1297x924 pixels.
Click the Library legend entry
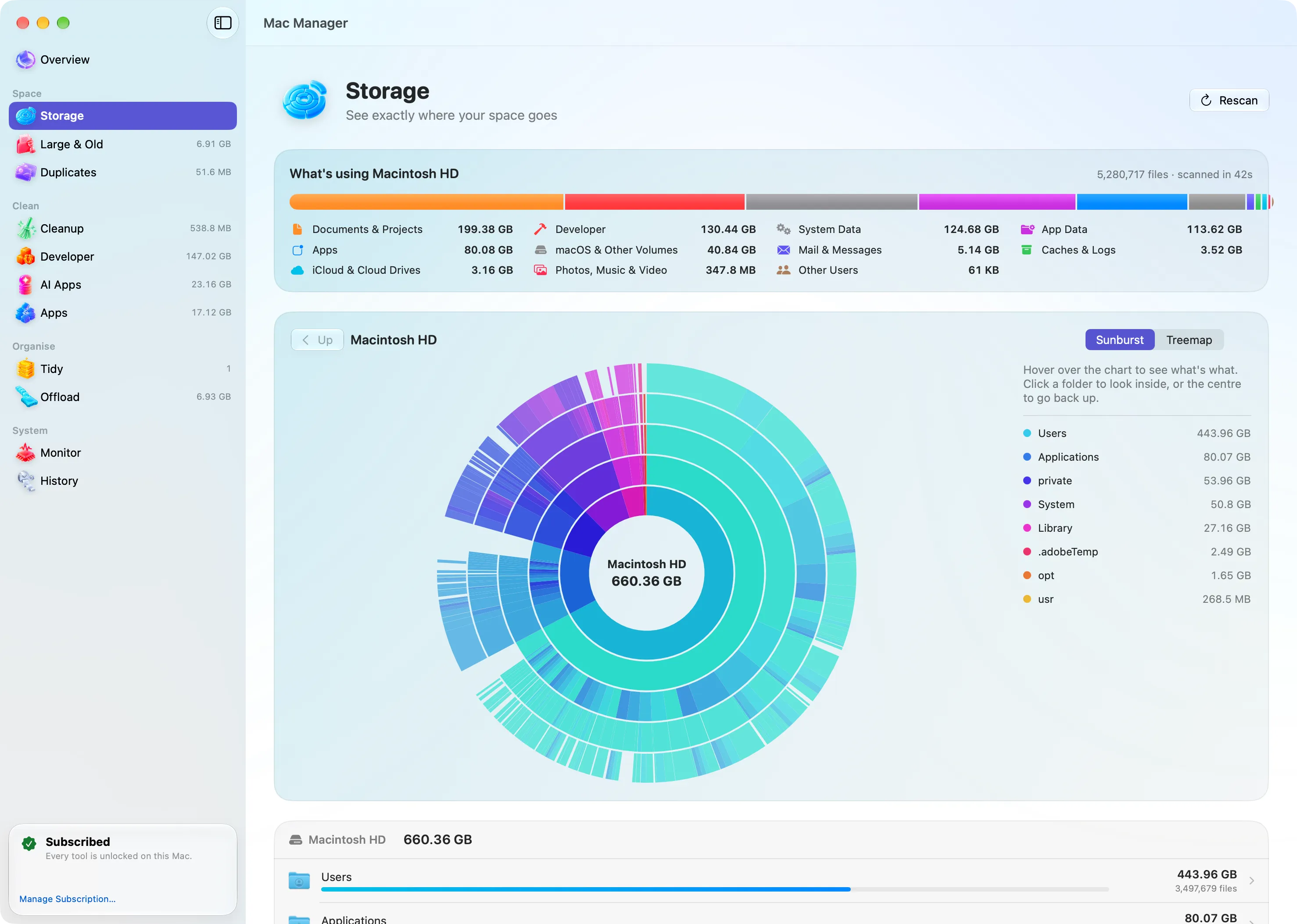pos(1136,528)
